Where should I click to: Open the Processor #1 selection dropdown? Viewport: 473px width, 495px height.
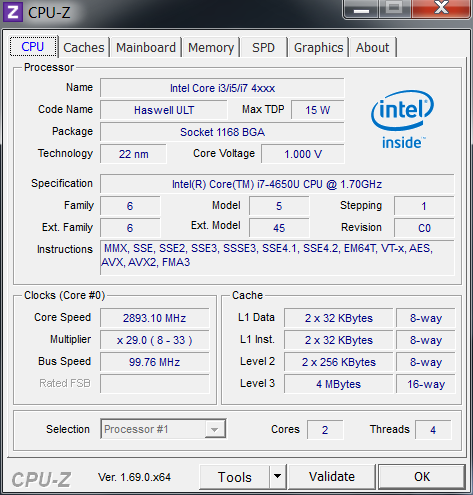pyautogui.click(x=163, y=429)
